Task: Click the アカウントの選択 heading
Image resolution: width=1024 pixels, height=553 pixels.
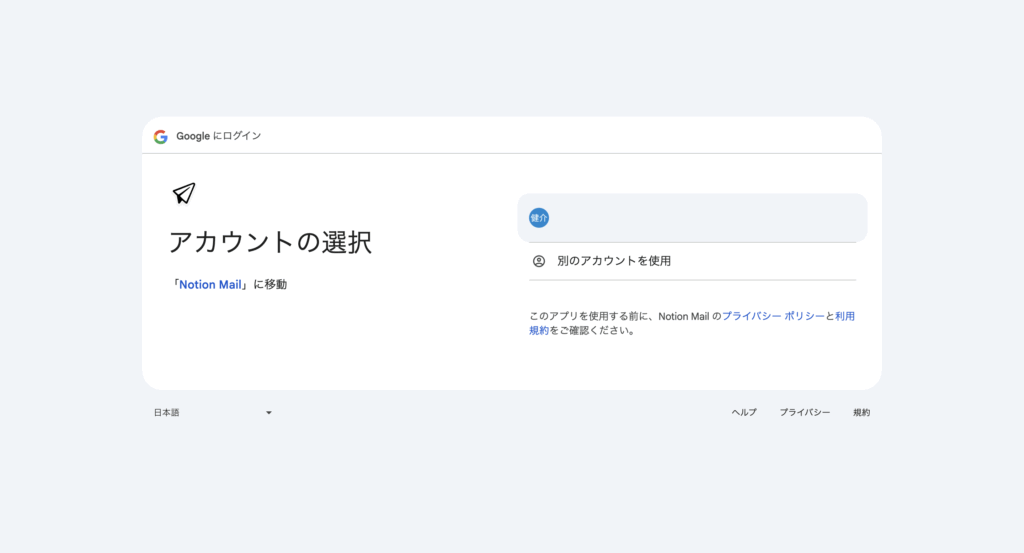Action: 270,242
